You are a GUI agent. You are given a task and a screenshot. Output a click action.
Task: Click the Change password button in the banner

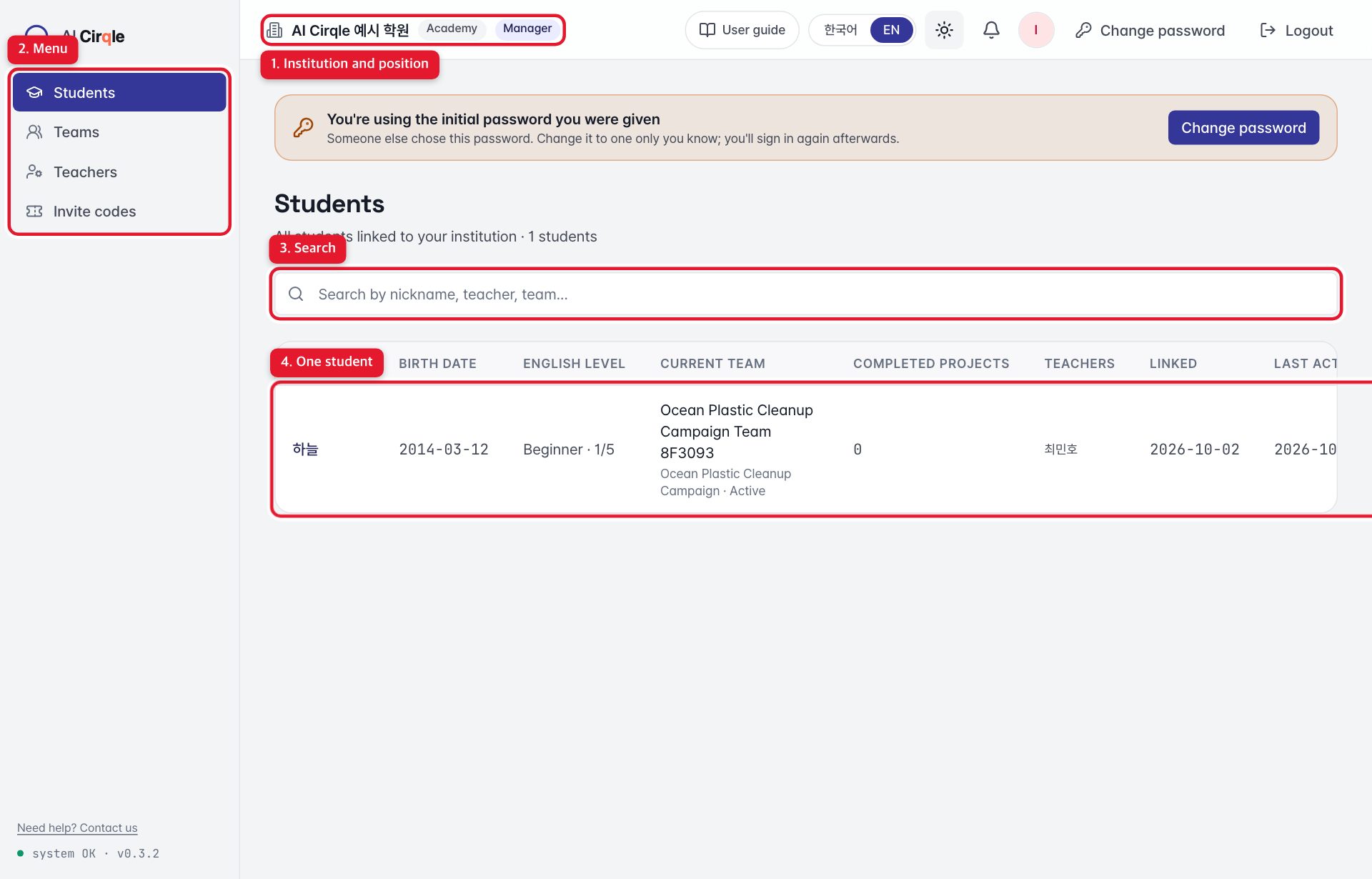click(1243, 128)
